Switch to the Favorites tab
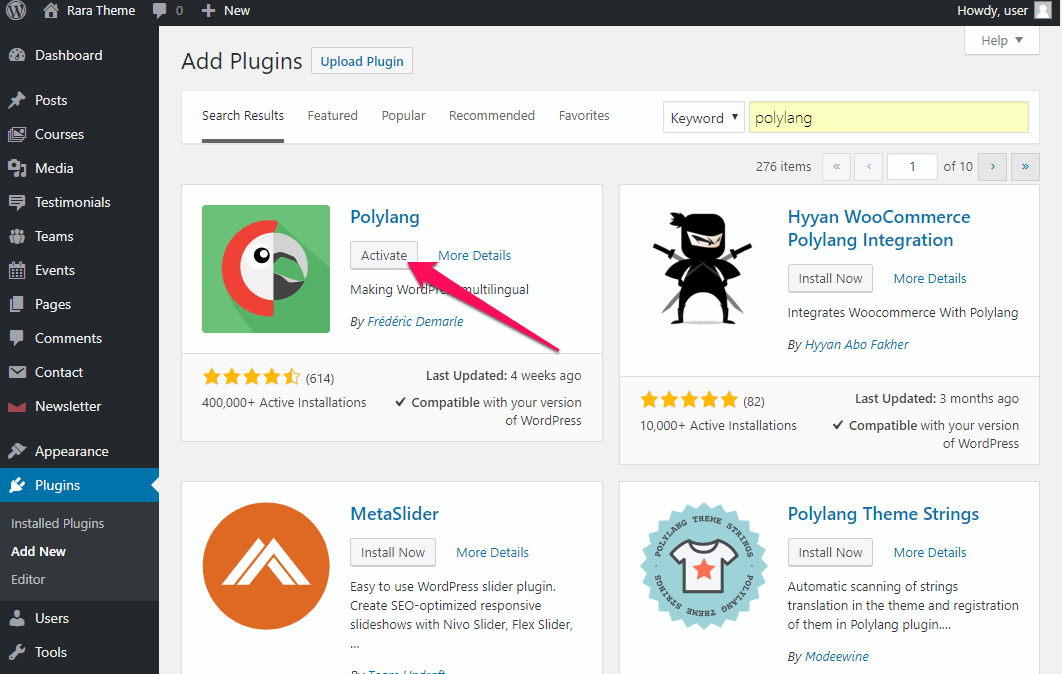Screen dimensions: 1062x674 pos(584,116)
